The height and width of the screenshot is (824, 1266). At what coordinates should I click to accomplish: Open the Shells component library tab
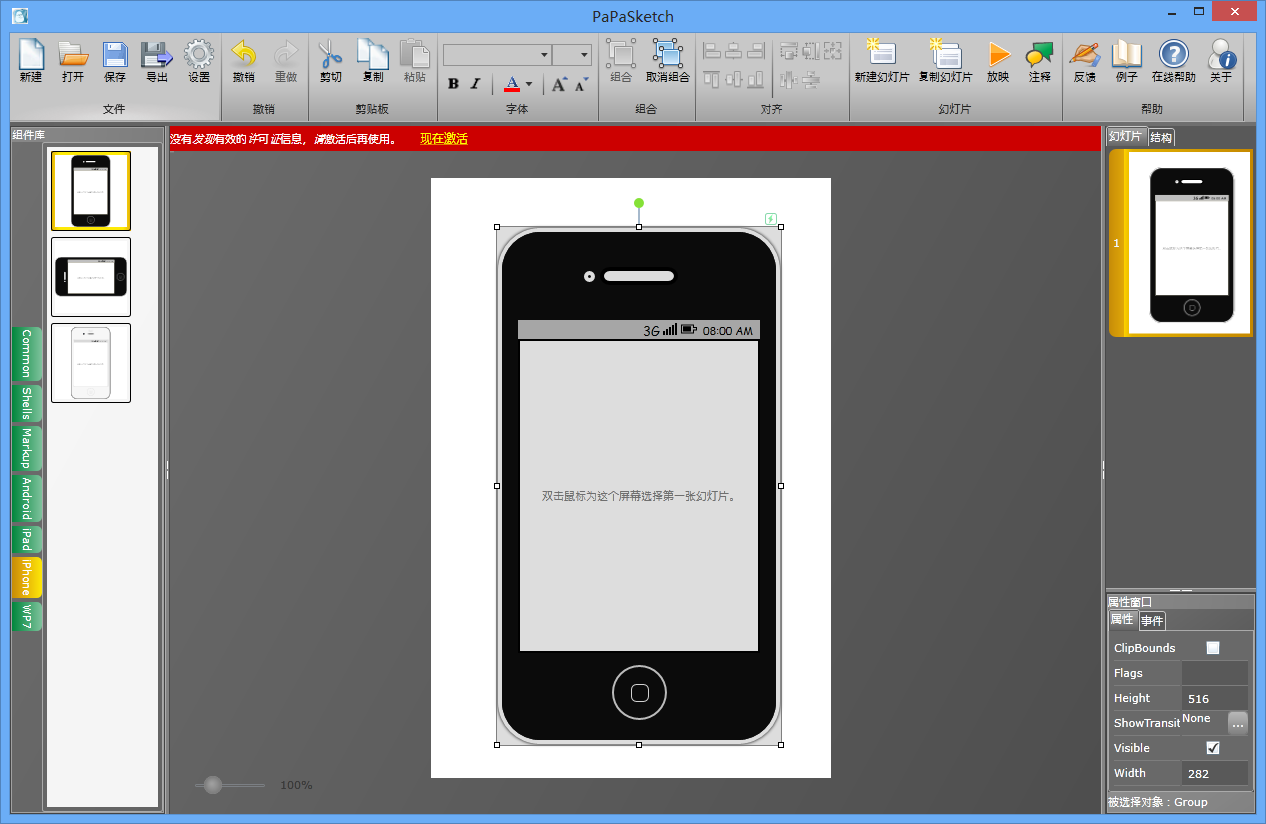27,404
